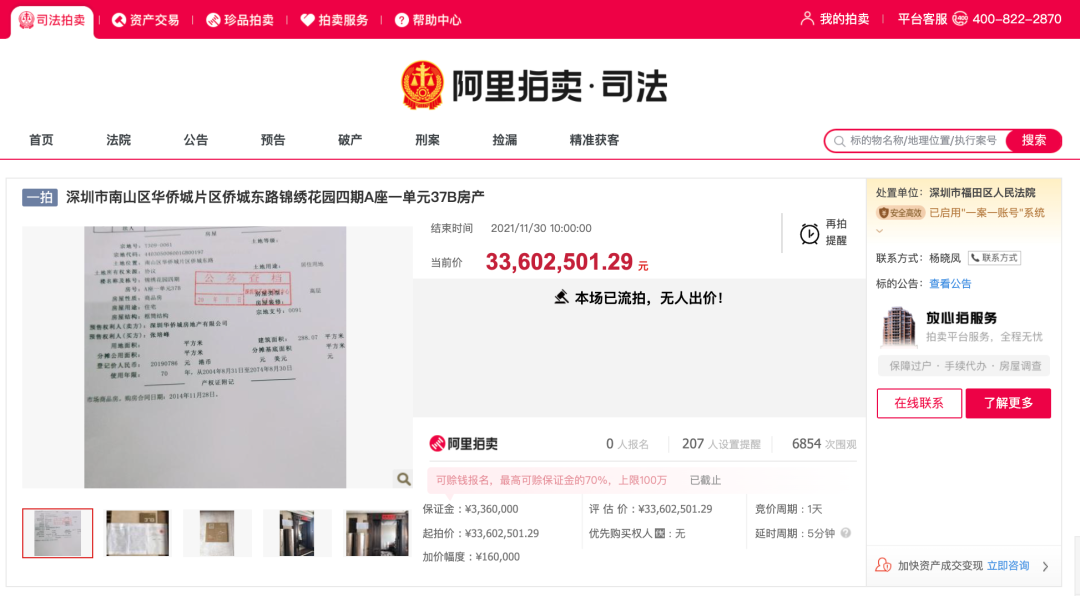Image resolution: width=1080 pixels, height=596 pixels.
Task: Open the 立即咨询 link
Action: pyautogui.click(x=1008, y=566)
